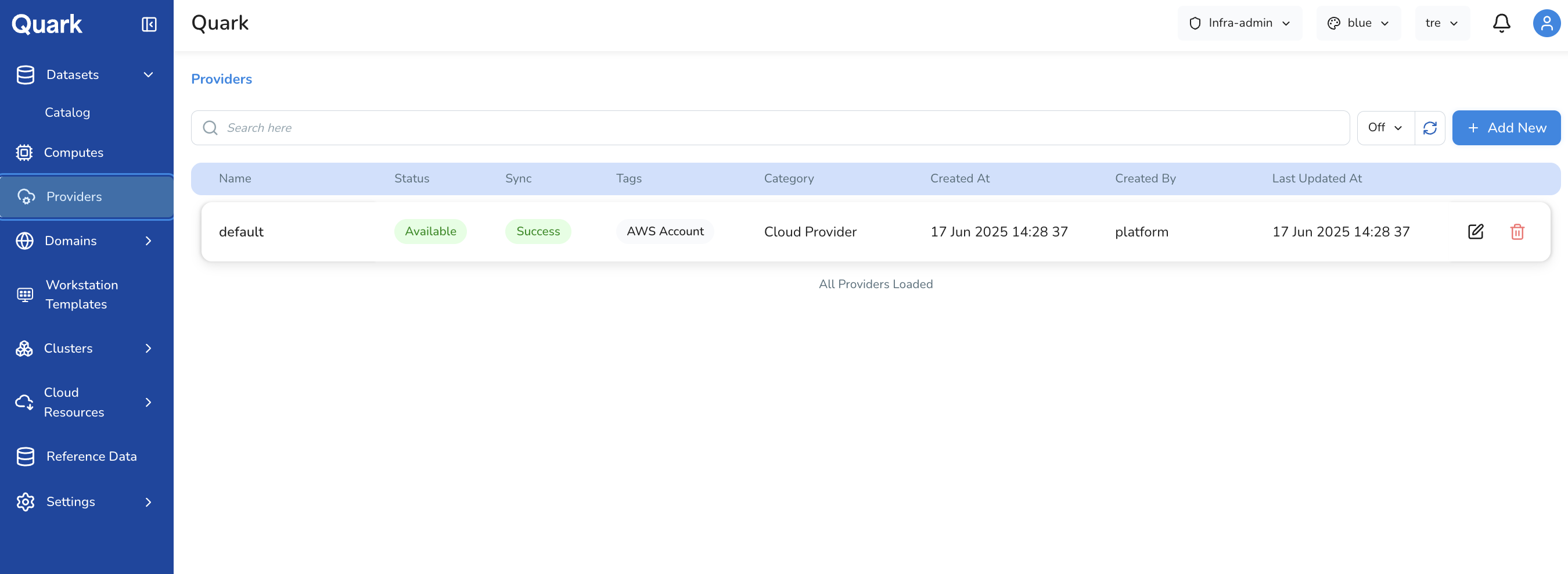Edit the default provider
This screenshot has height=574, width=1568.
[x=1476, y=231]
